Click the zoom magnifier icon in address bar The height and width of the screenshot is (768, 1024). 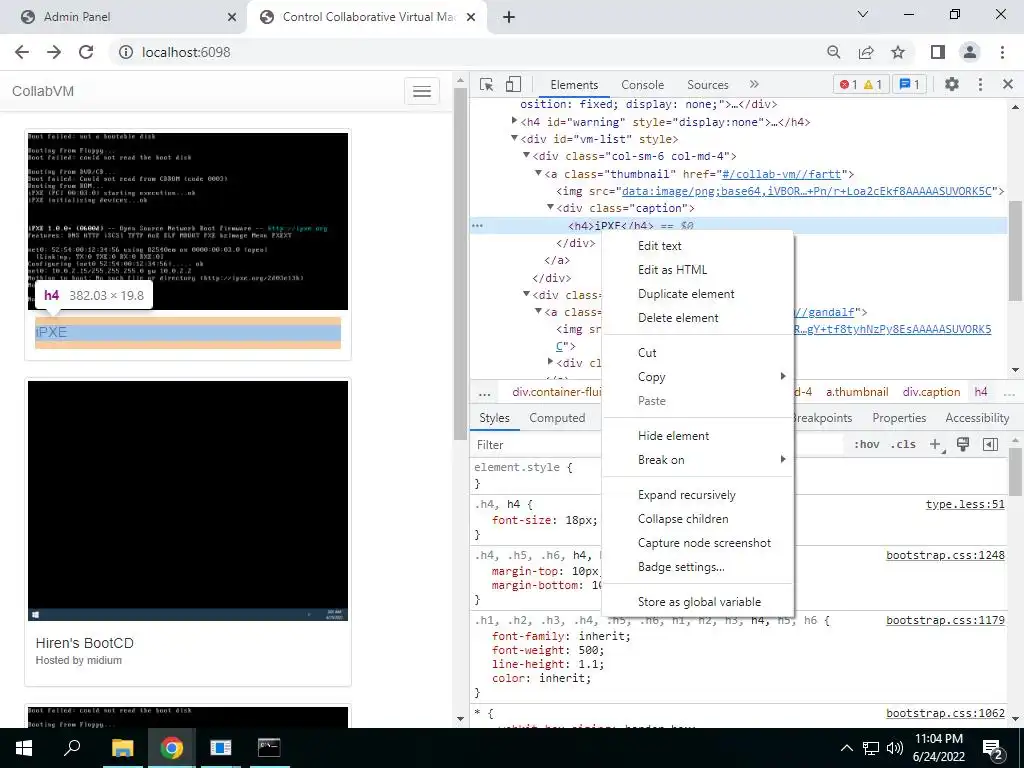tap(833, 52)
